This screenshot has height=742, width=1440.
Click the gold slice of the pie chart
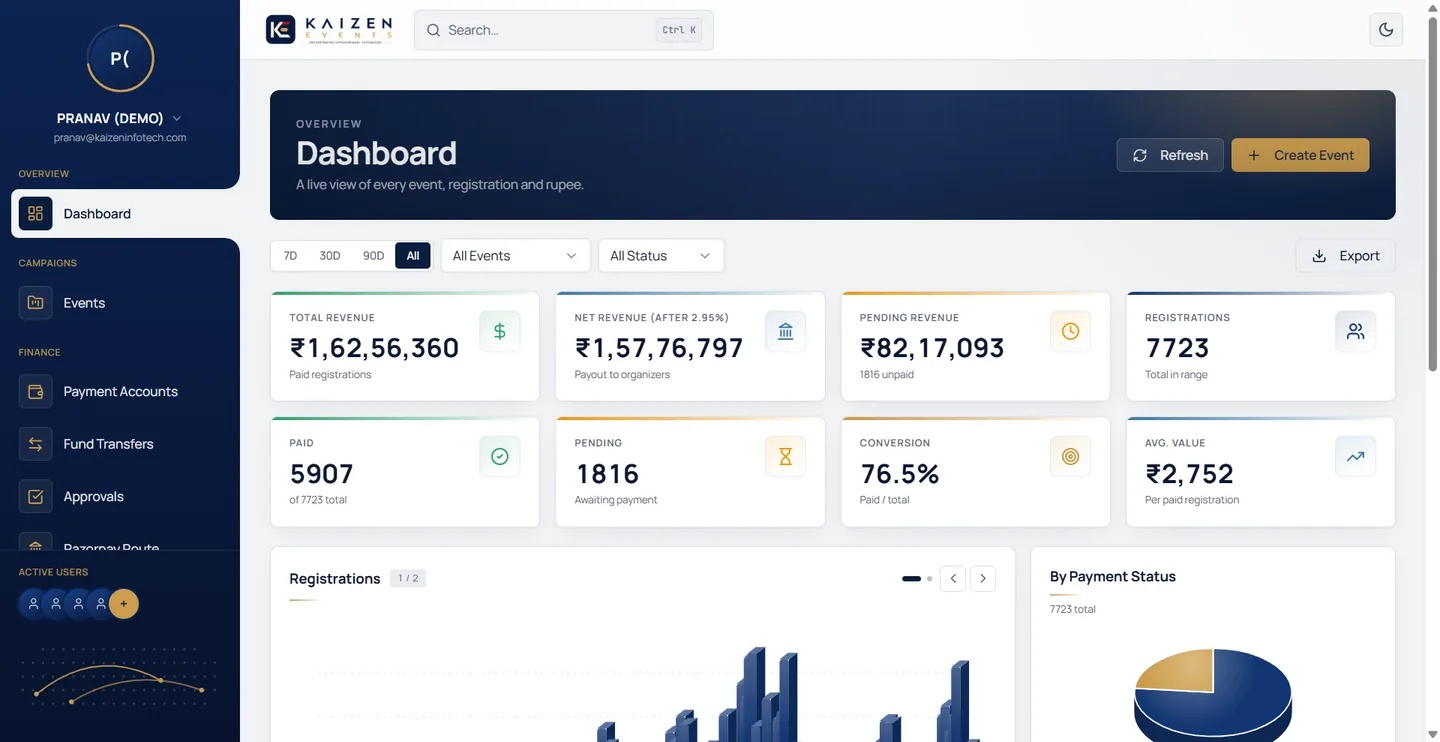pyautogui.click(x=1180, y=669)
